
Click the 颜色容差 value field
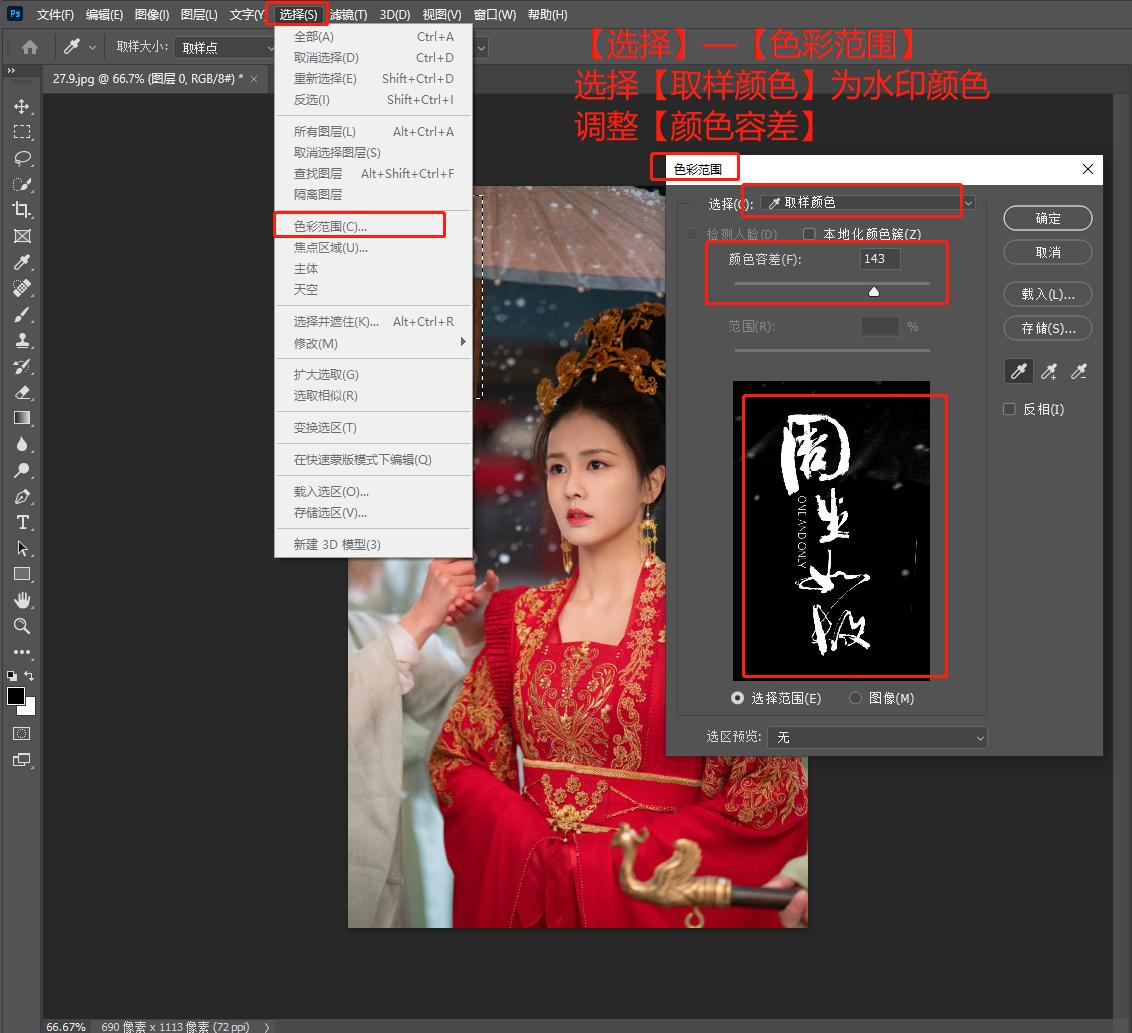(879, 259)
